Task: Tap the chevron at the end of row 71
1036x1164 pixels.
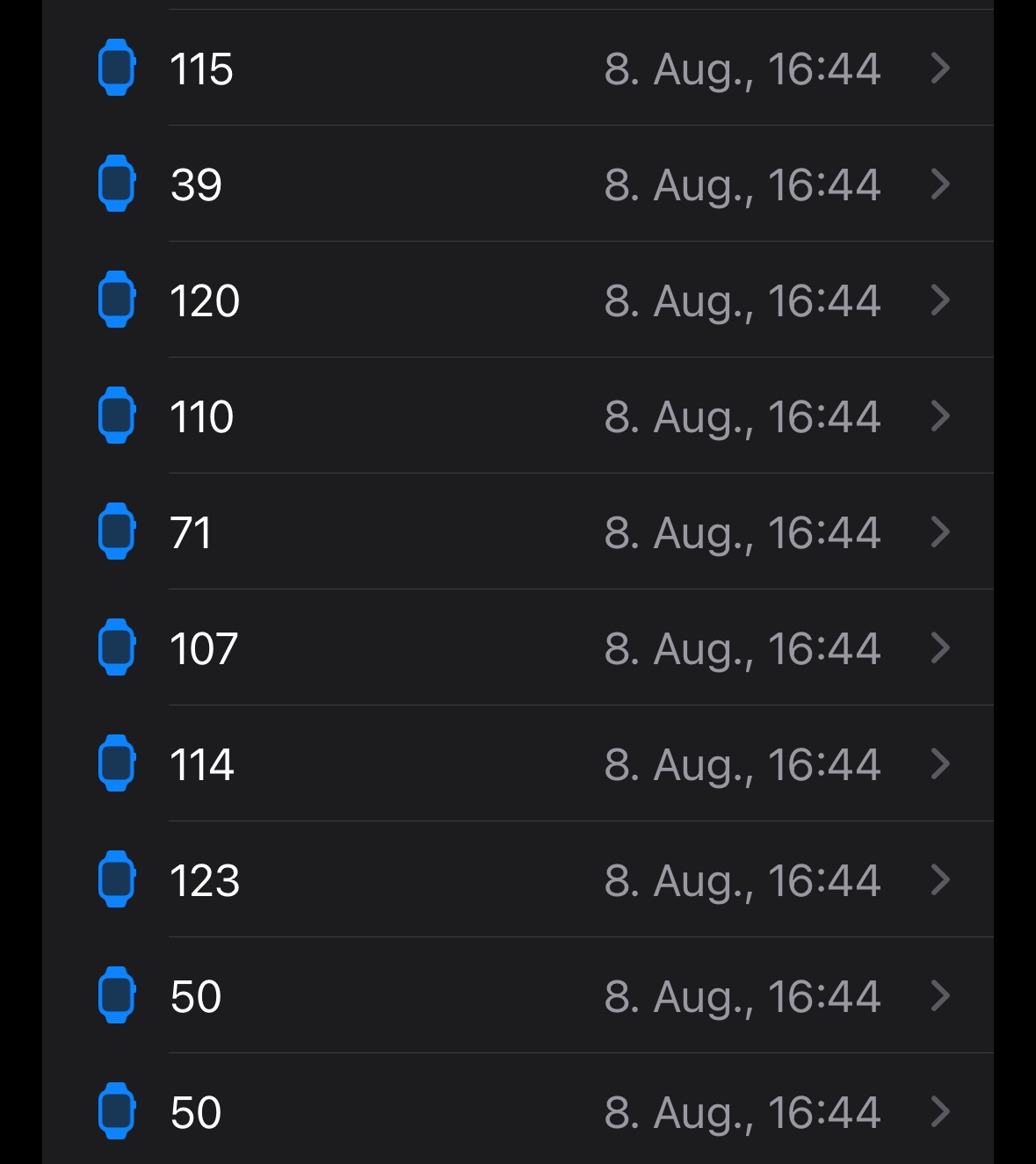Action: (940, 531)
